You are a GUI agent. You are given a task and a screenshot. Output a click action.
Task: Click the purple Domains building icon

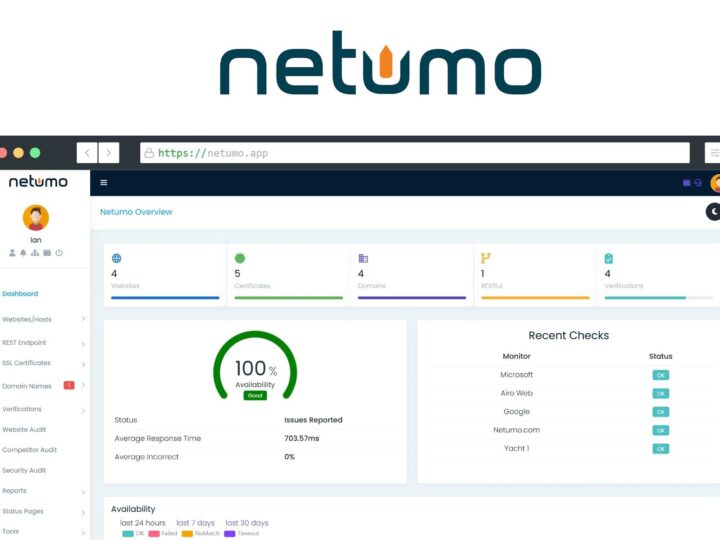coord(363,258)
